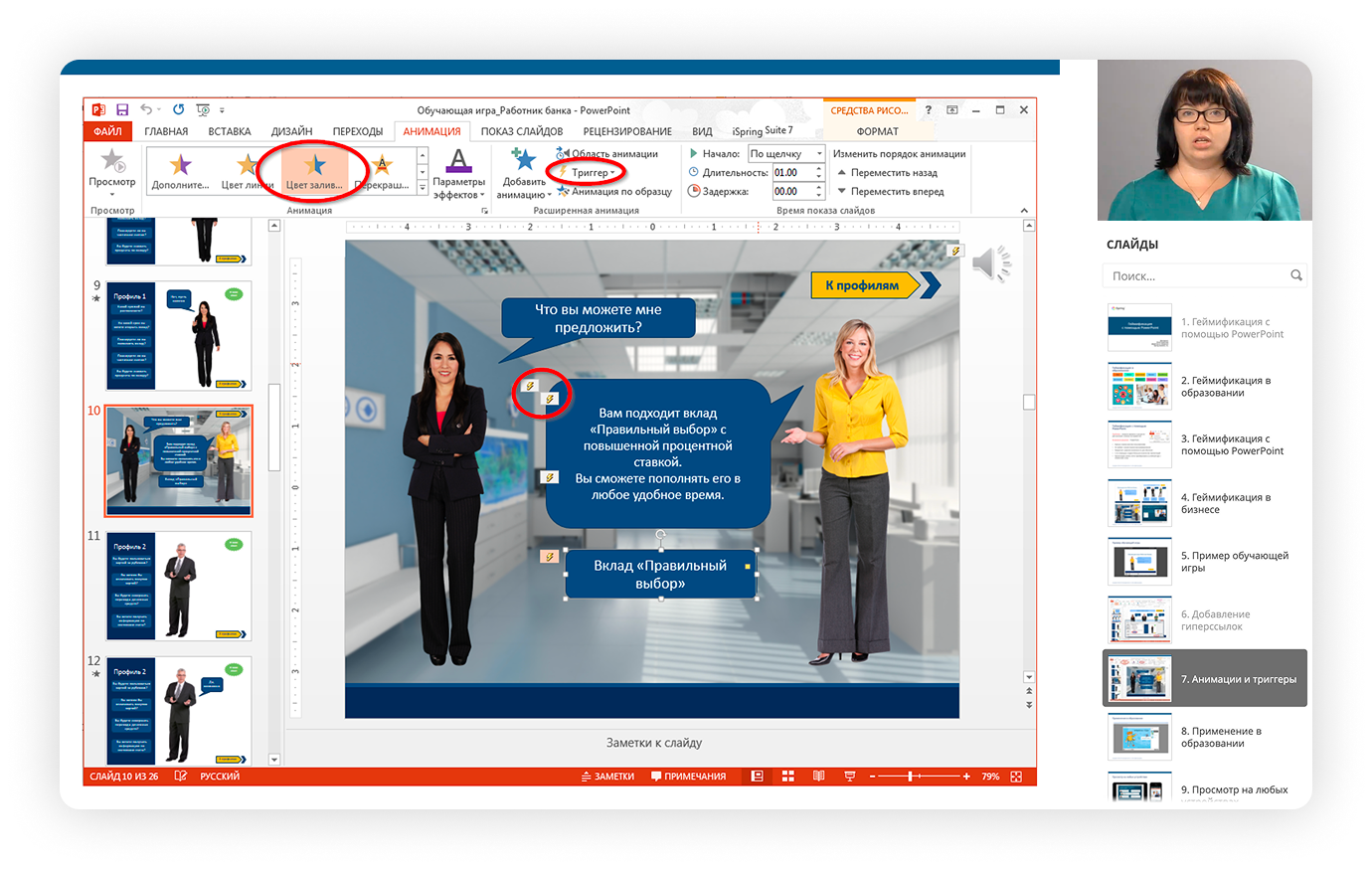Expand the animation effects gallery
Viewport: 1372px width, 869px height.
click(x=423, y=188)
